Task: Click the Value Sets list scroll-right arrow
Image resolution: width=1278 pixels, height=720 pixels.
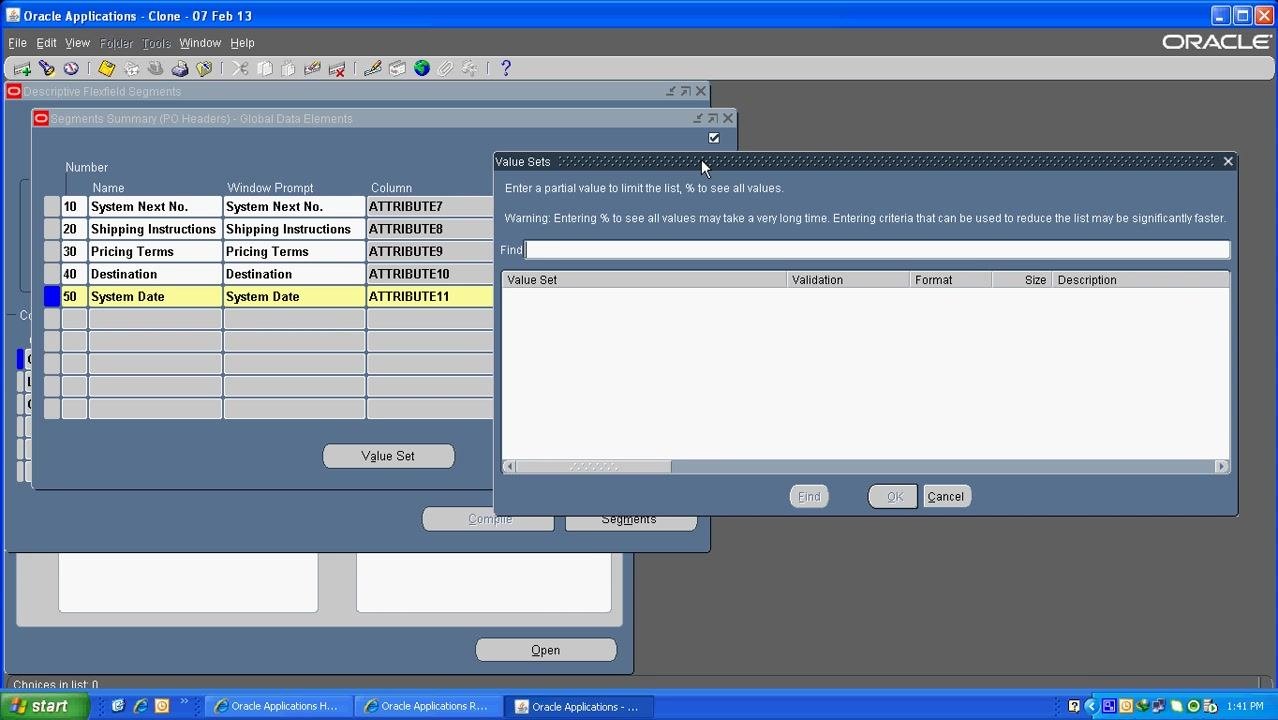Action: tap(1221, 466)
